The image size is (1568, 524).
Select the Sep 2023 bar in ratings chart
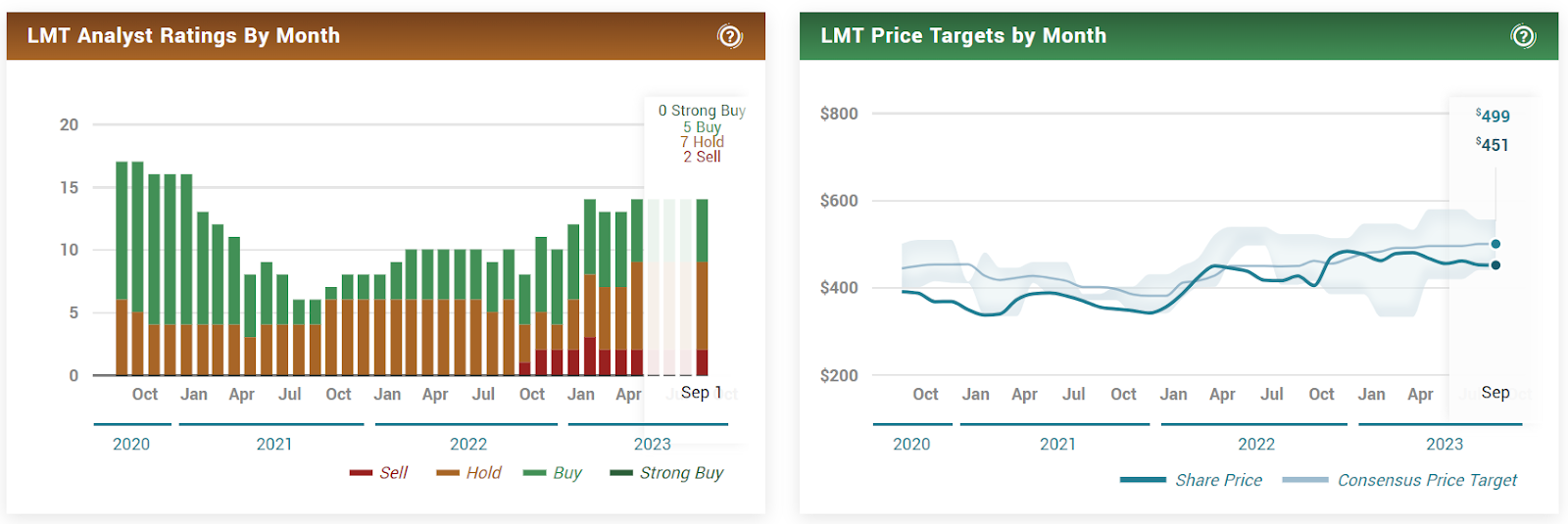tap(702, 287)
